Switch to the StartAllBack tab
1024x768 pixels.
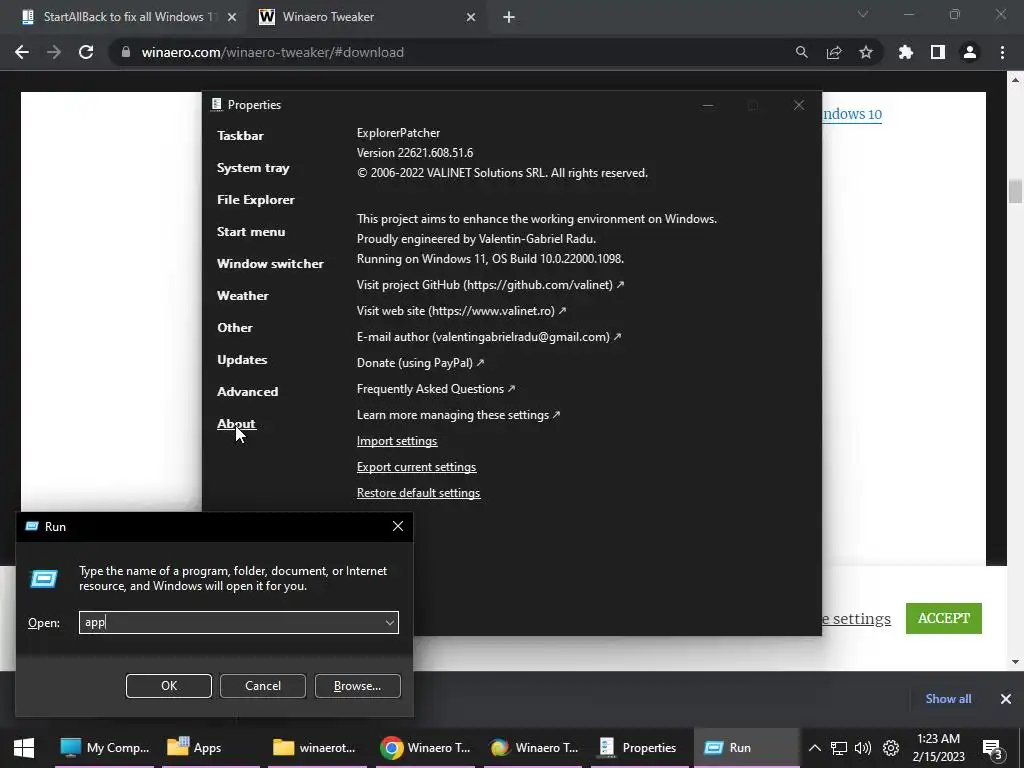point(129,17)
